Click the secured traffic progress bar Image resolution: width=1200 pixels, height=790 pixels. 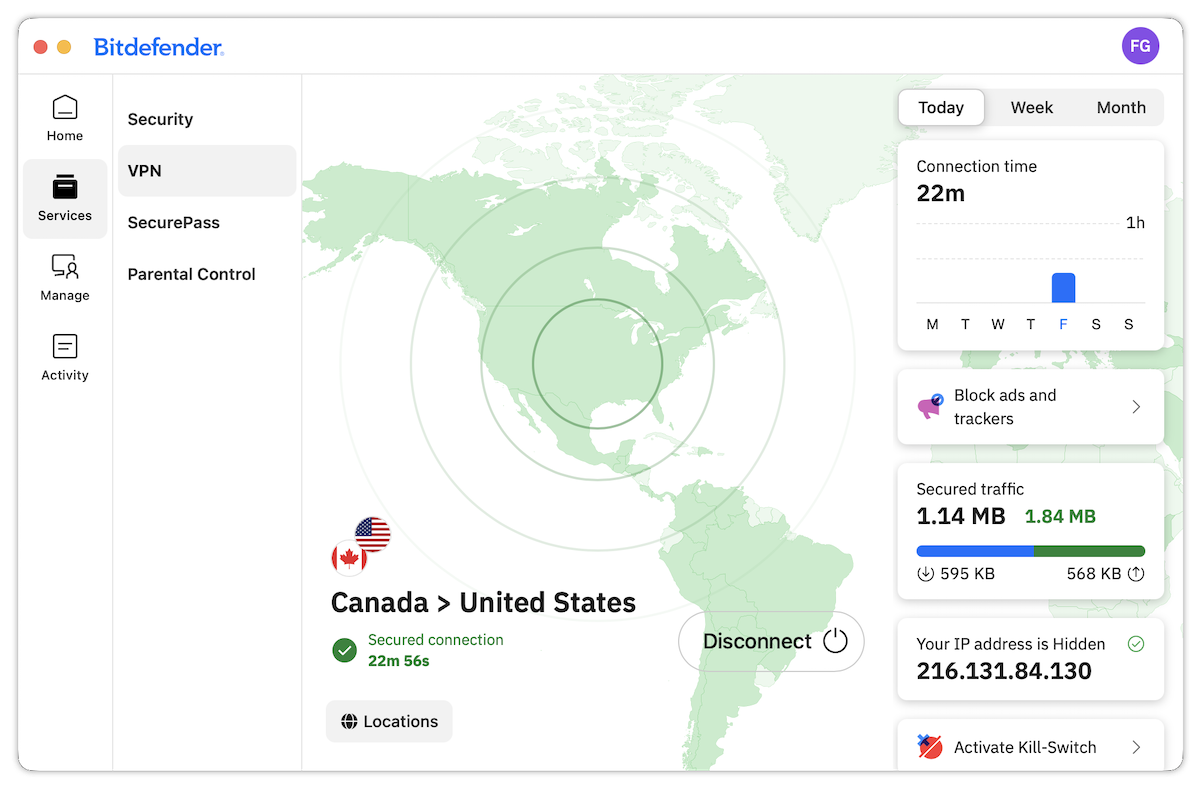tap(1031, 551)
